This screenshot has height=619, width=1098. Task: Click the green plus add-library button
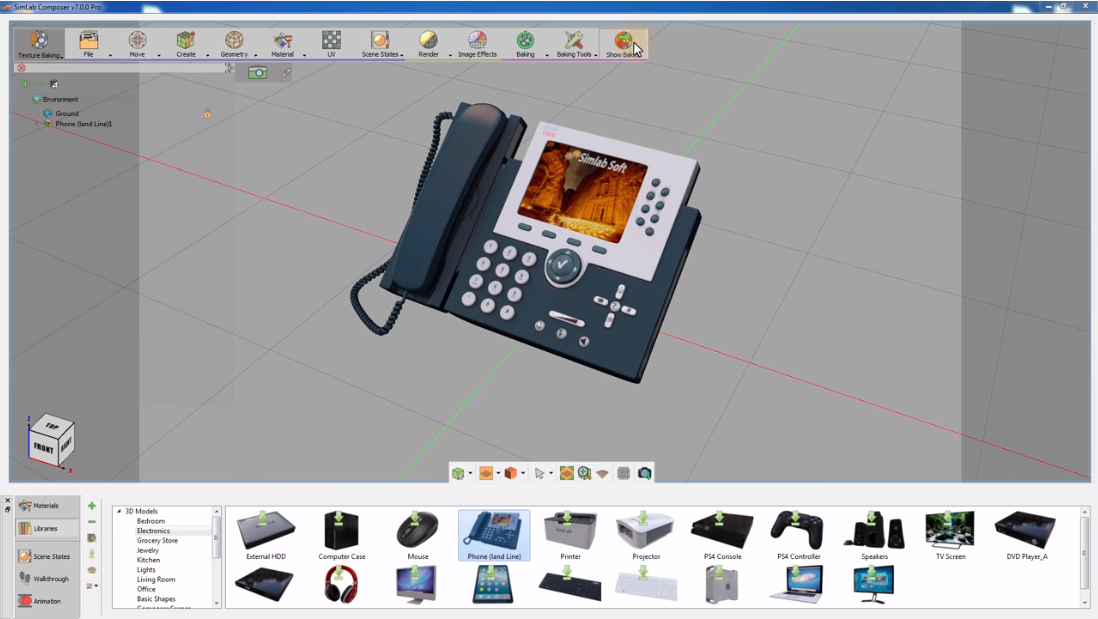point(92,506)
